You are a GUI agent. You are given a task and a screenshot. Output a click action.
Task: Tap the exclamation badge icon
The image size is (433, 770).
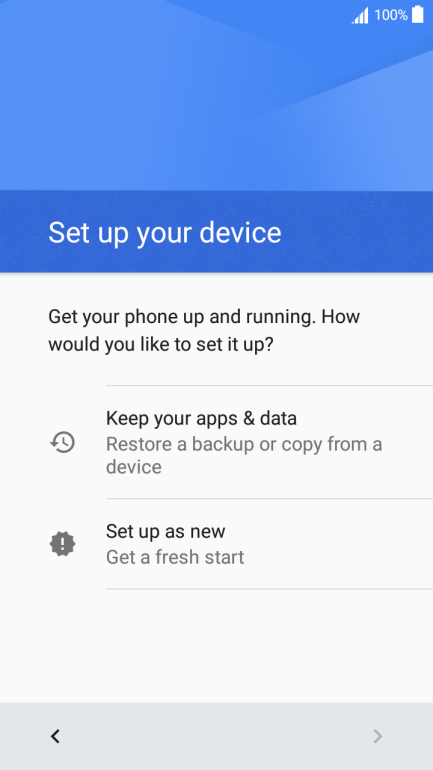point(62,544)
